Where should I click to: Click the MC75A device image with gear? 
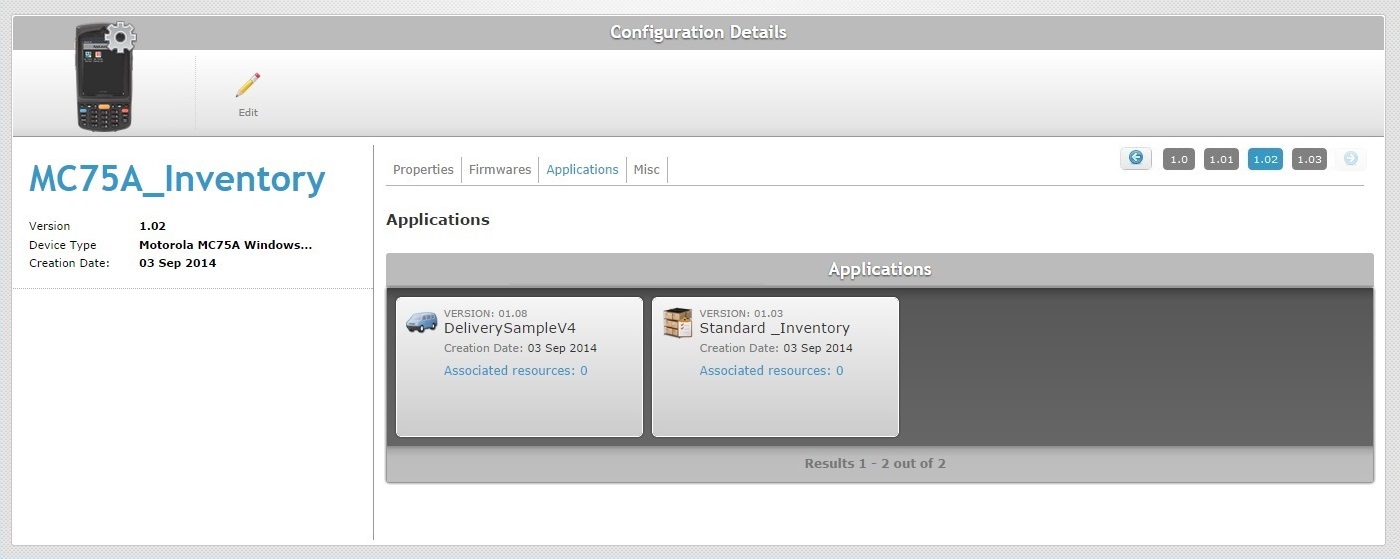click(105, 76)
